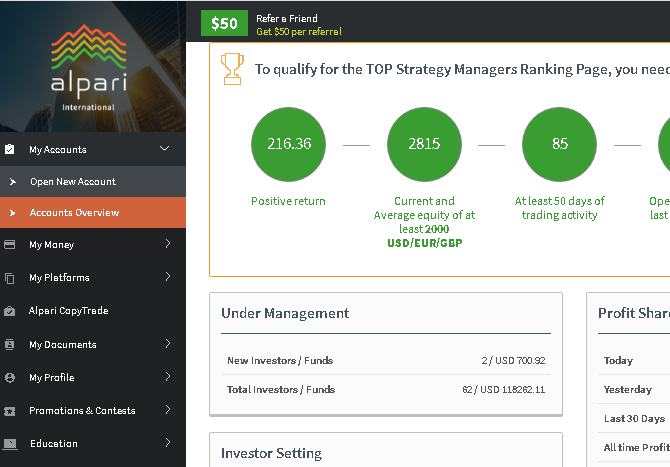The height and width of the screenshot is (467, 670).
Task: Click the Today row in Profit Share
Action: [634, 361]
